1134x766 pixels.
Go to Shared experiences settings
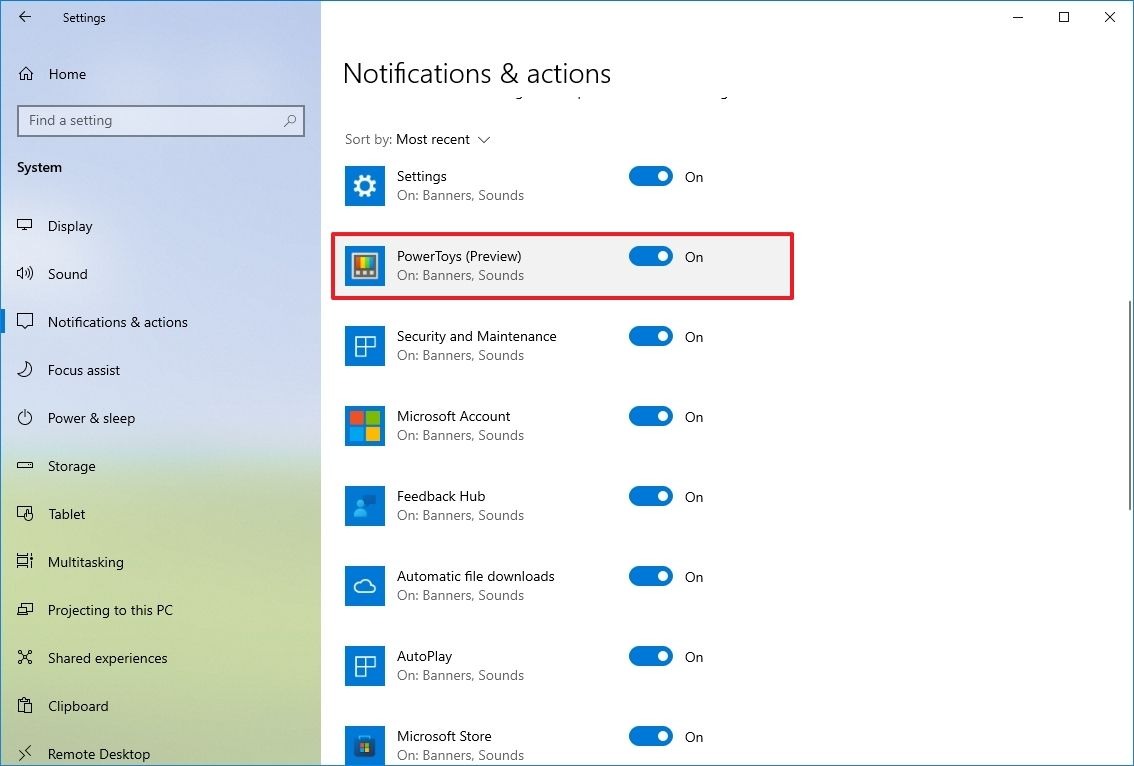pos(161,658)
